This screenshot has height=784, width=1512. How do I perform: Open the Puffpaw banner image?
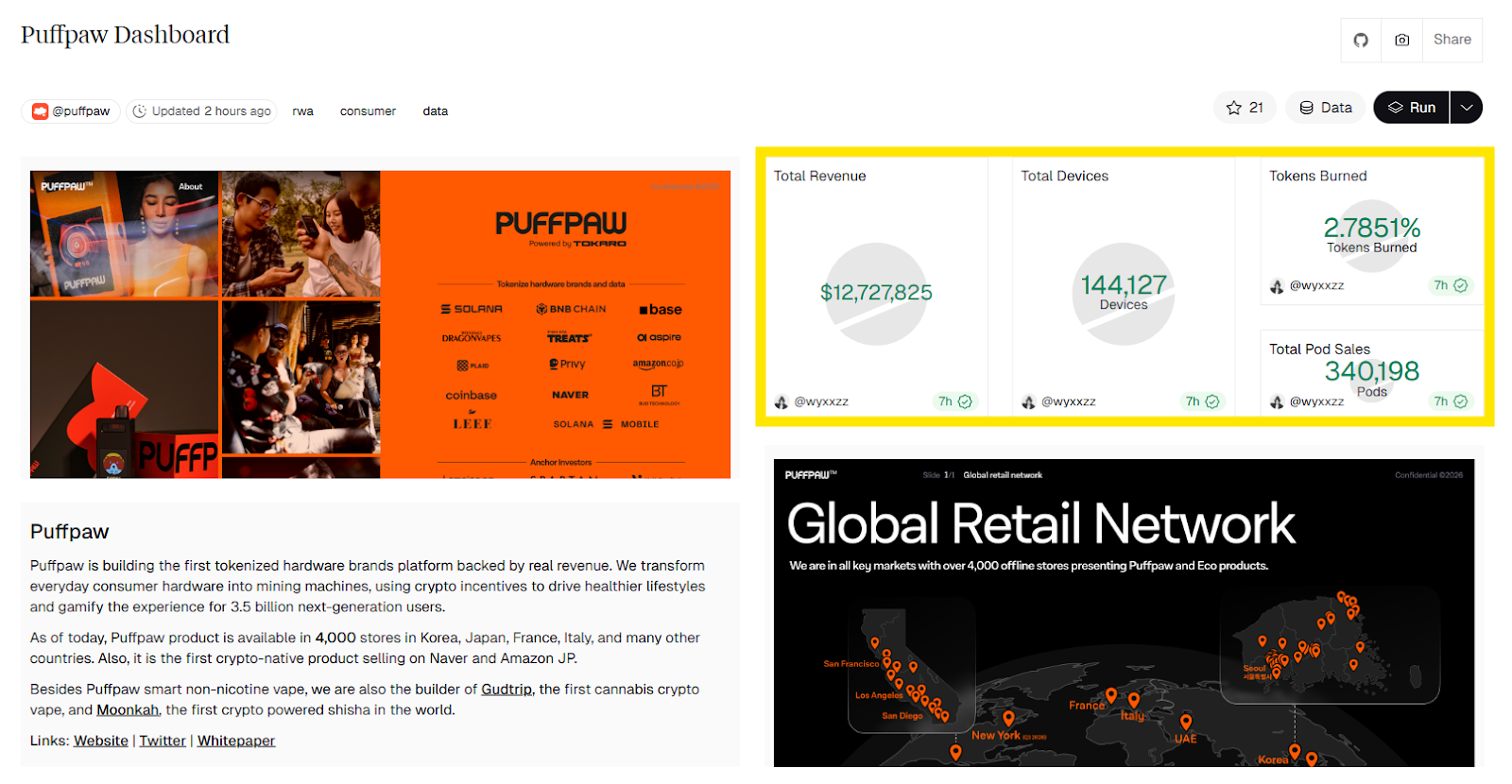380,324
